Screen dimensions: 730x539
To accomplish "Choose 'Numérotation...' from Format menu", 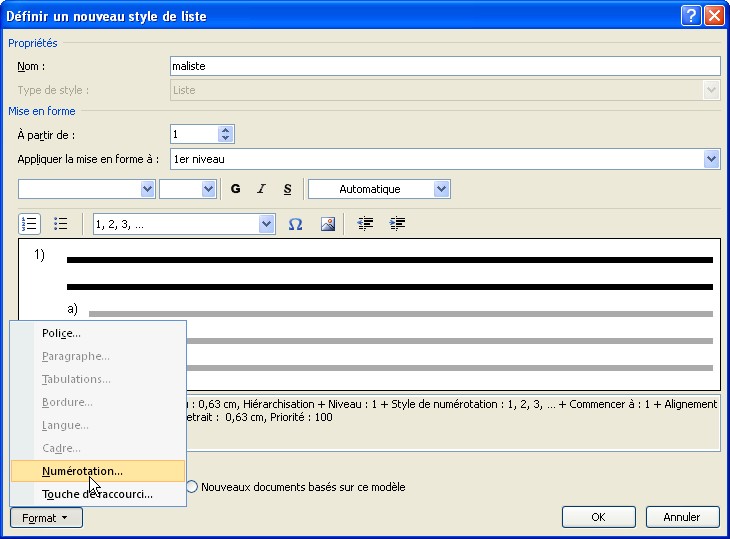I will point(83,471).
